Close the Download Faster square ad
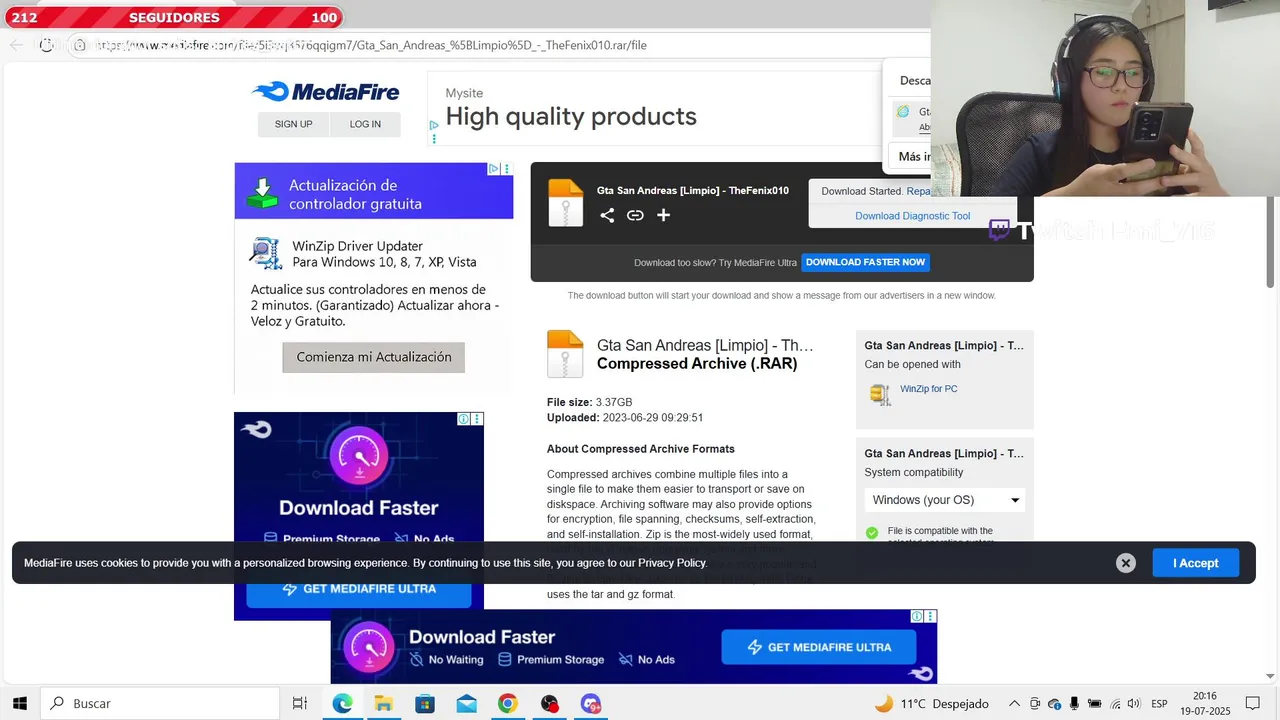 click(477, 419)
